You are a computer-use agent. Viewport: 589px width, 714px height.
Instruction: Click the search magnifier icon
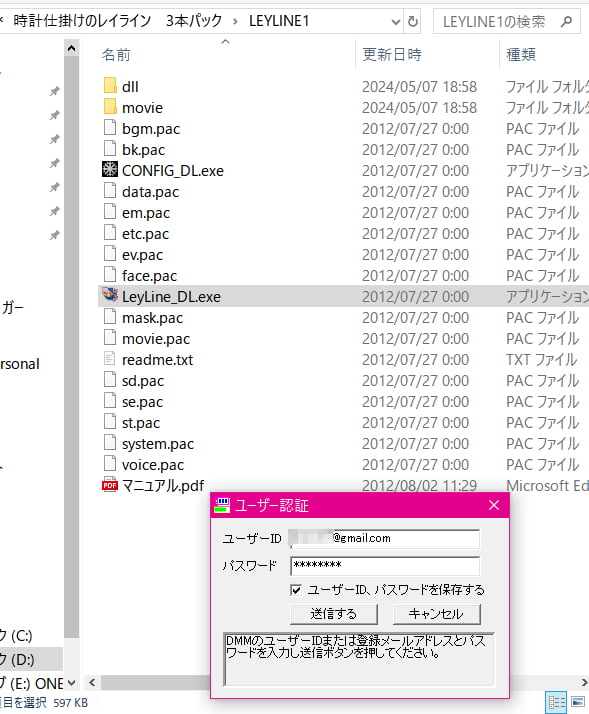[566, 21]
